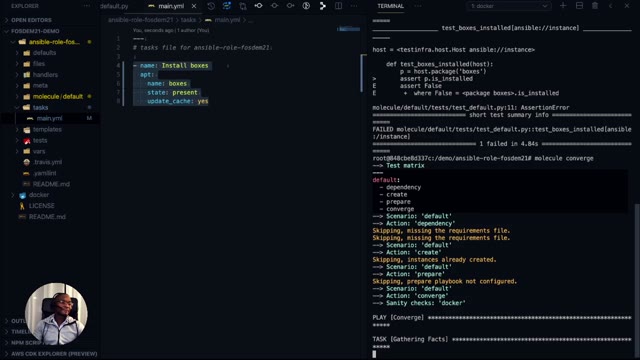Close the main.yml editor tab
The width and height of the screenshot is (640, 360).
(x=194, y=6)
